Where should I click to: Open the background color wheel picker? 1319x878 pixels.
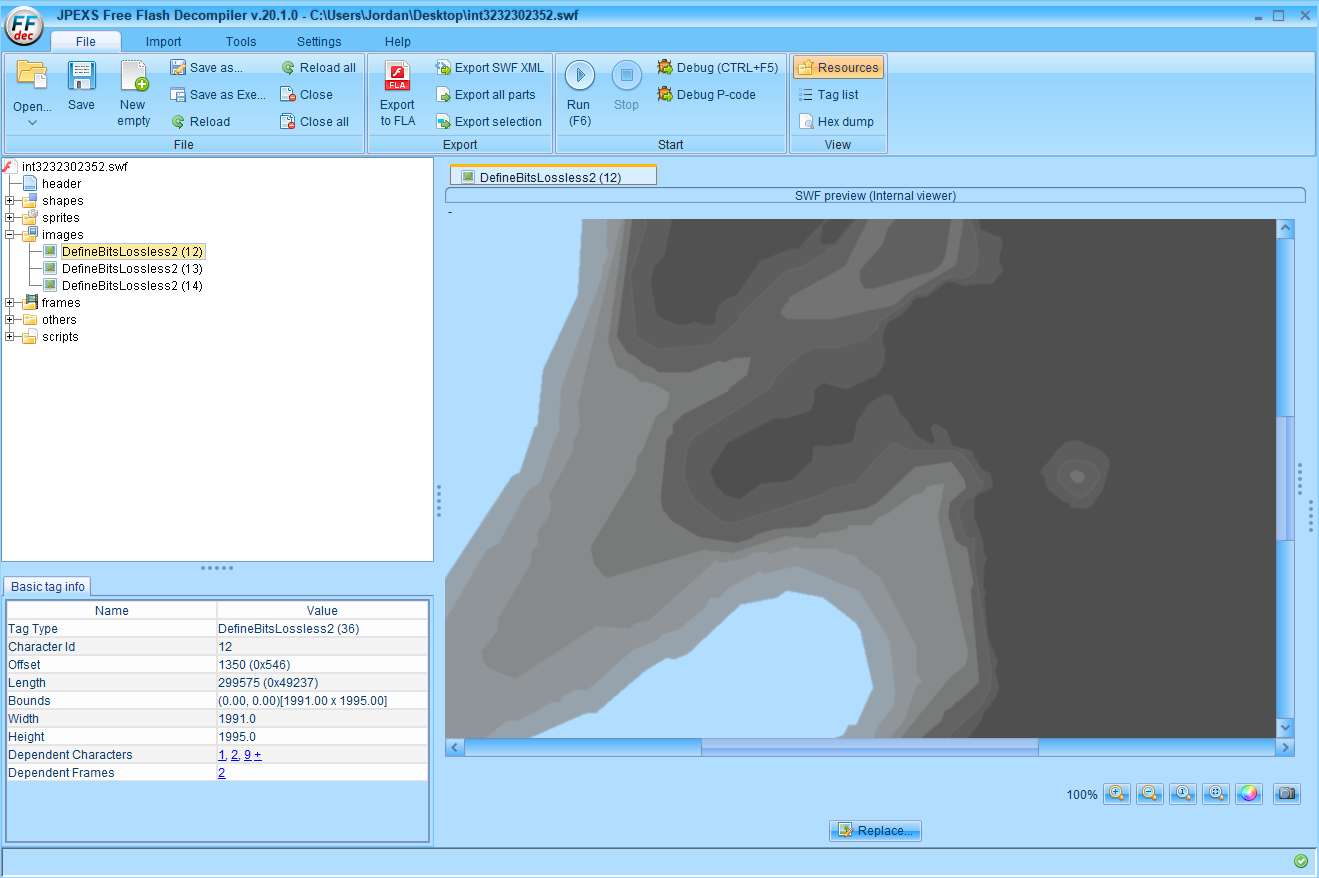pos(1248,793)
